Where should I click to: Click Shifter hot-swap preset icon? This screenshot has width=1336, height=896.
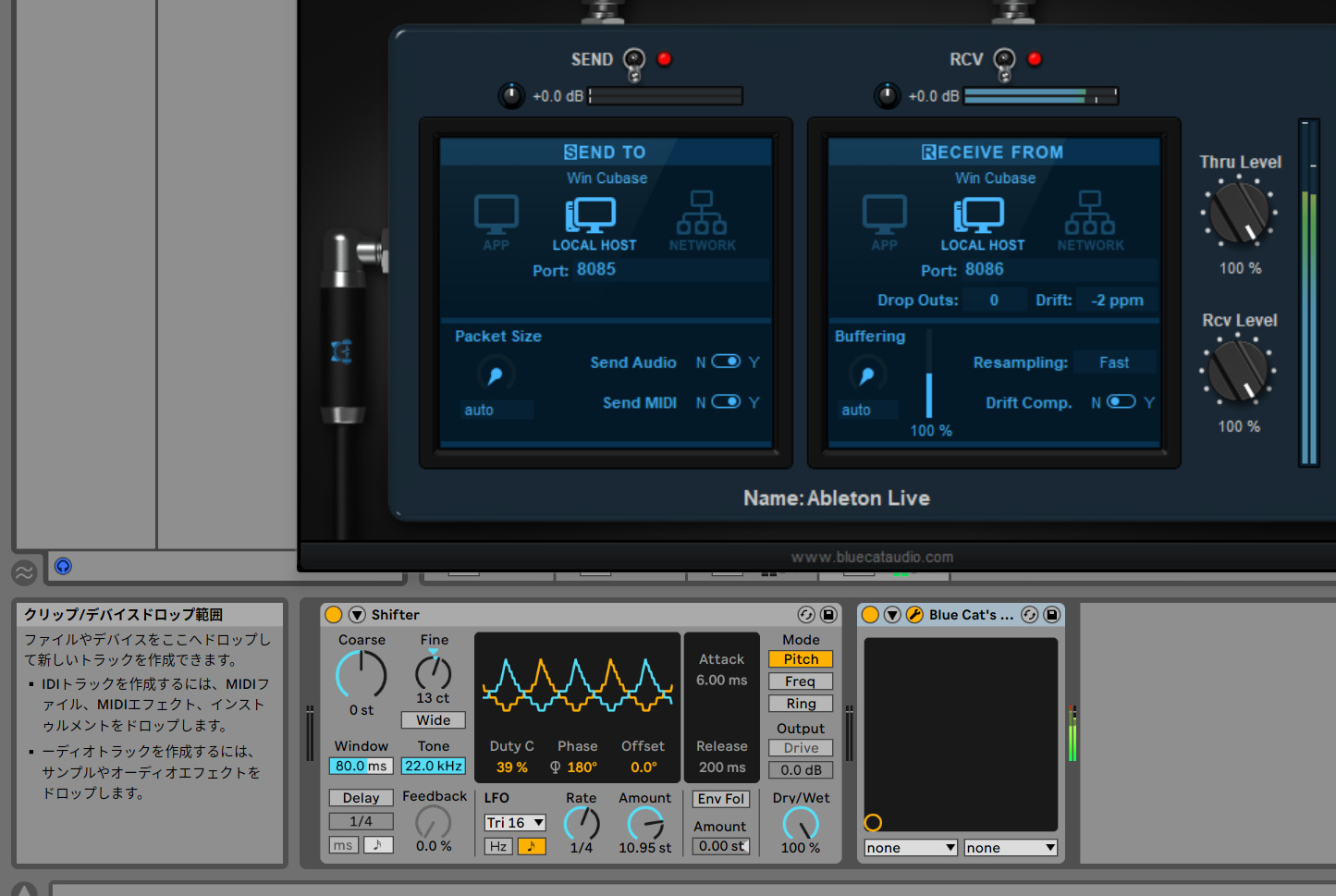pyautogui.click(x=806, y=615)
